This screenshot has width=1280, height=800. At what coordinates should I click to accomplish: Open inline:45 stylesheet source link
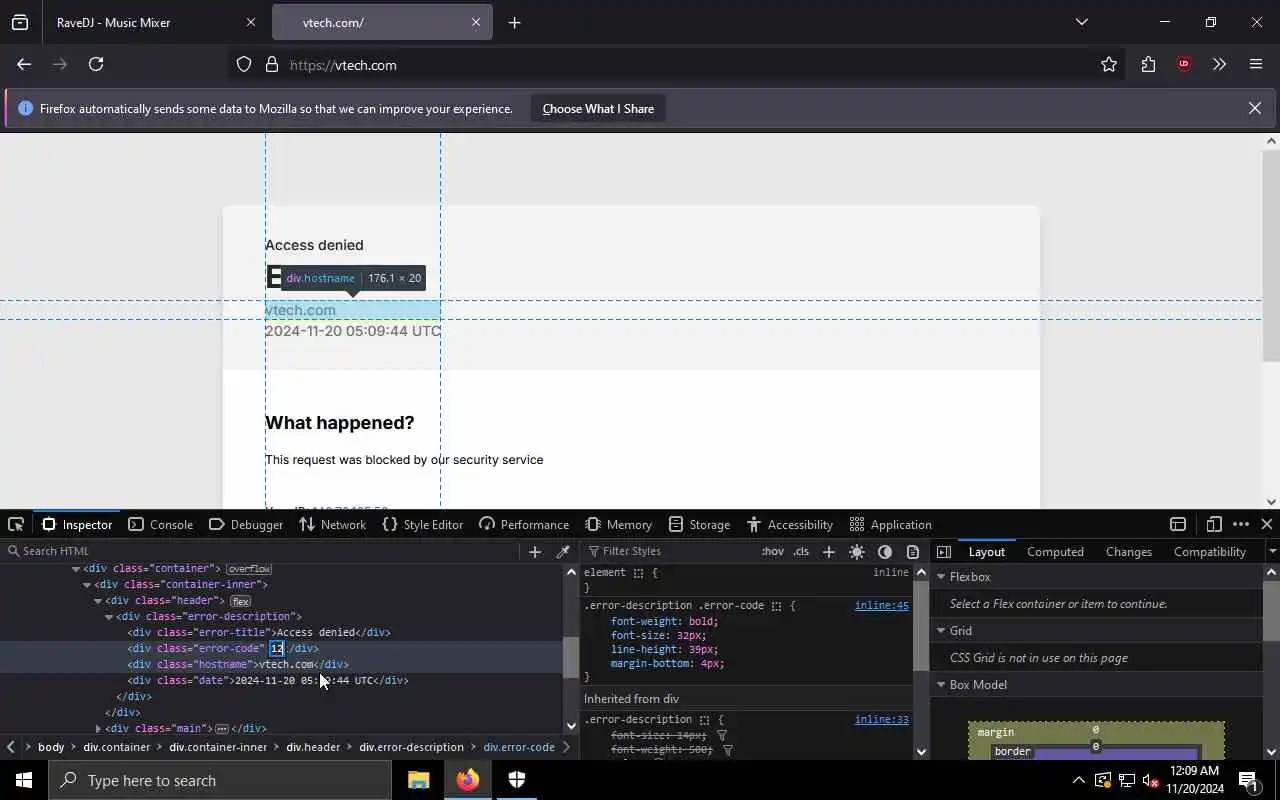881,606
